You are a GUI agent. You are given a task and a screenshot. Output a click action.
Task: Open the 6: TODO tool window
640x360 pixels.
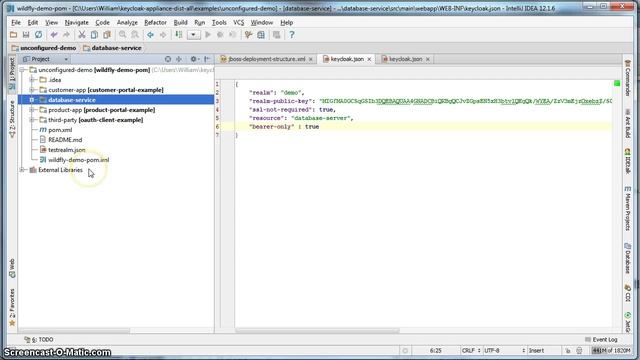(39, 340)
